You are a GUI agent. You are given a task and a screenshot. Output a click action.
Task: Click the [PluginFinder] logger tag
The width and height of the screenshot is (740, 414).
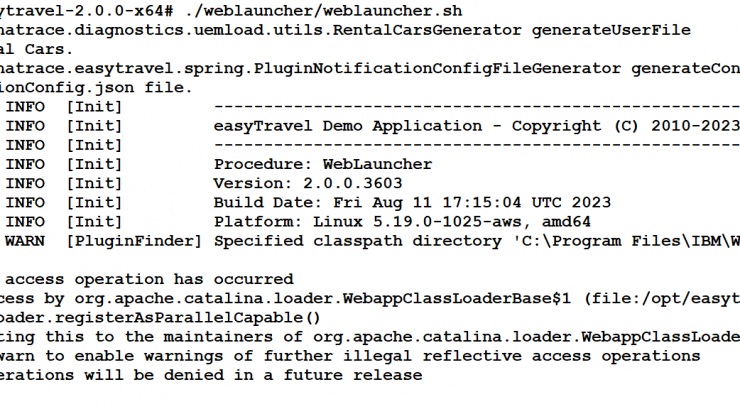pos(134,241)
